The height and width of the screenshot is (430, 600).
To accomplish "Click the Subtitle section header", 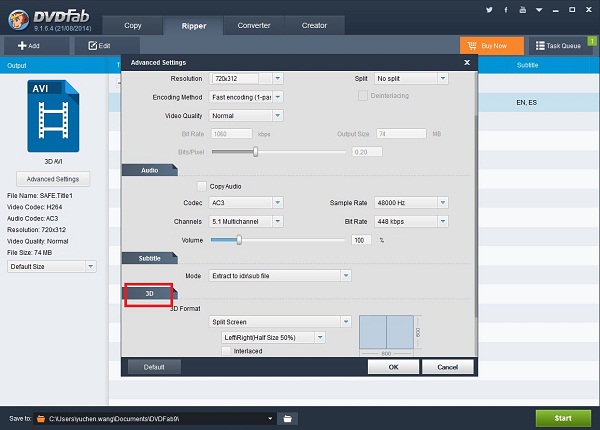I will (150, 258).
